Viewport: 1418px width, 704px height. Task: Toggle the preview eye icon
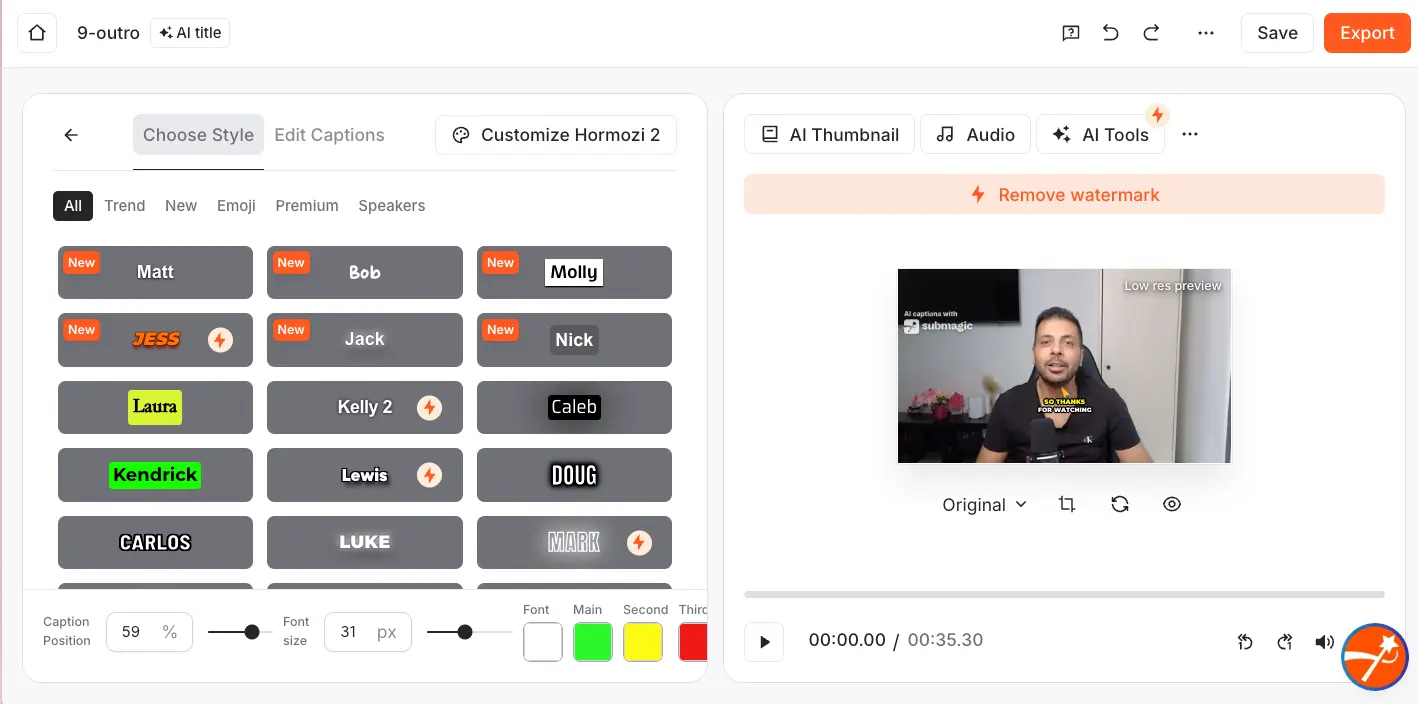(1172, 504)
